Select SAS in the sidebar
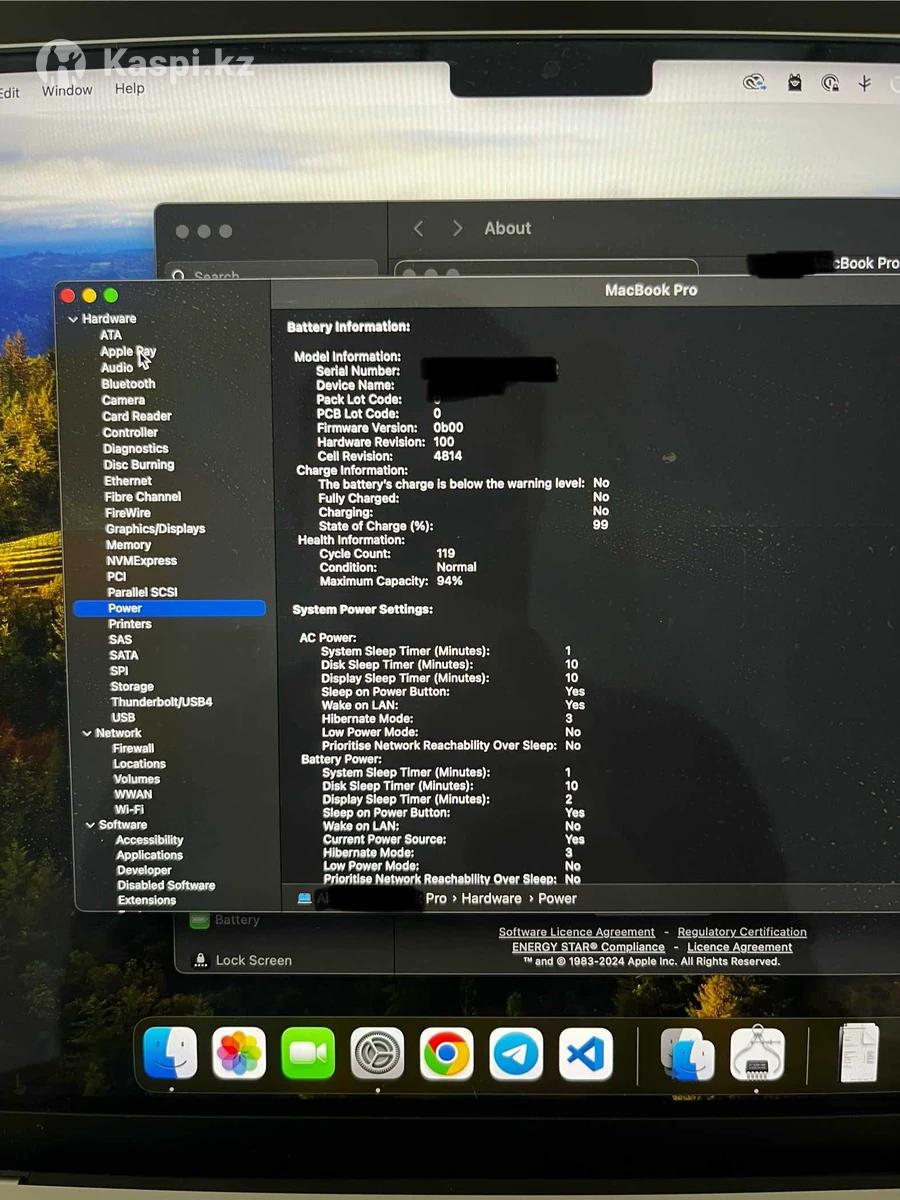This screenshot has height=1200, width=900. point(120,640)
